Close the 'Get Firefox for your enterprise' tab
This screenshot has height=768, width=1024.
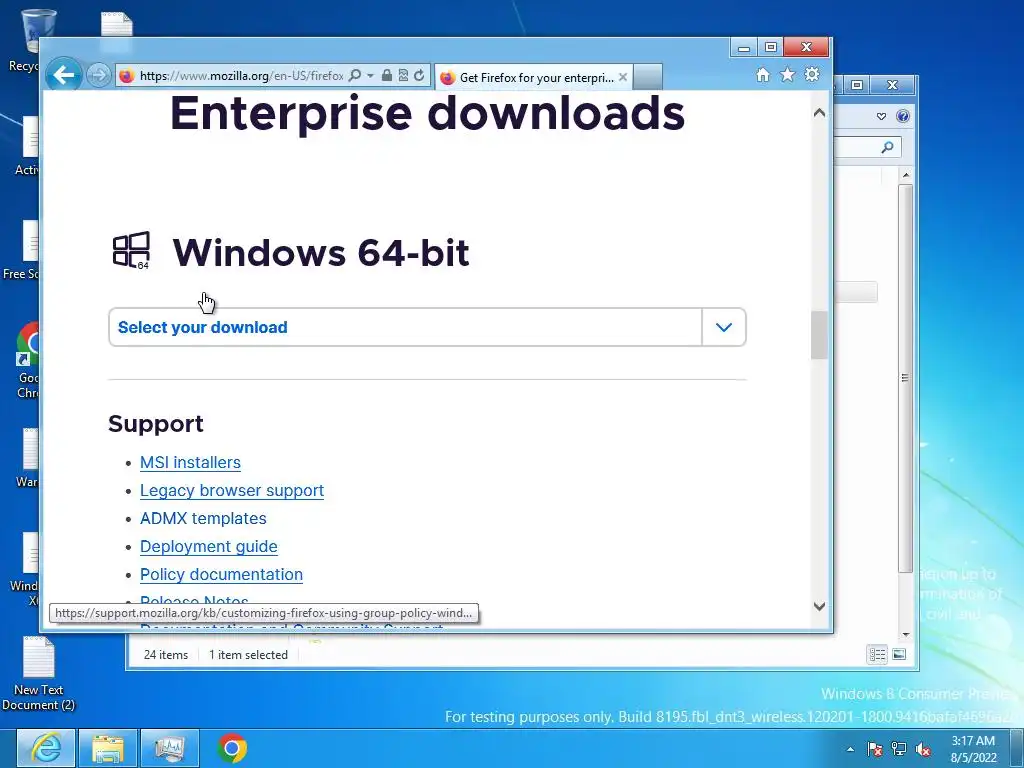[623, 77]
